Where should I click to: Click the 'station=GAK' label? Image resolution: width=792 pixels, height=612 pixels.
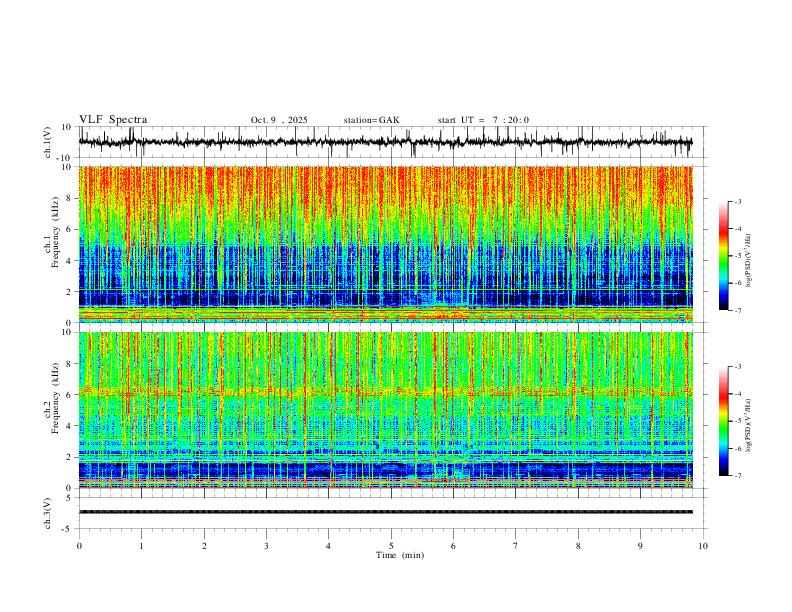(371, 120)
